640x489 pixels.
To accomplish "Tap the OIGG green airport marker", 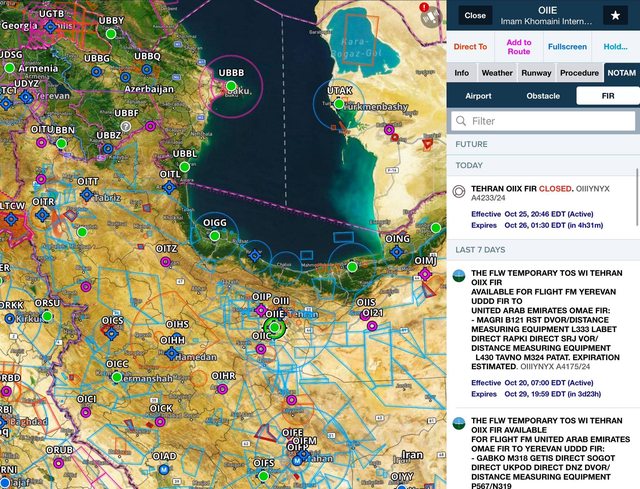I will (214, 236).
